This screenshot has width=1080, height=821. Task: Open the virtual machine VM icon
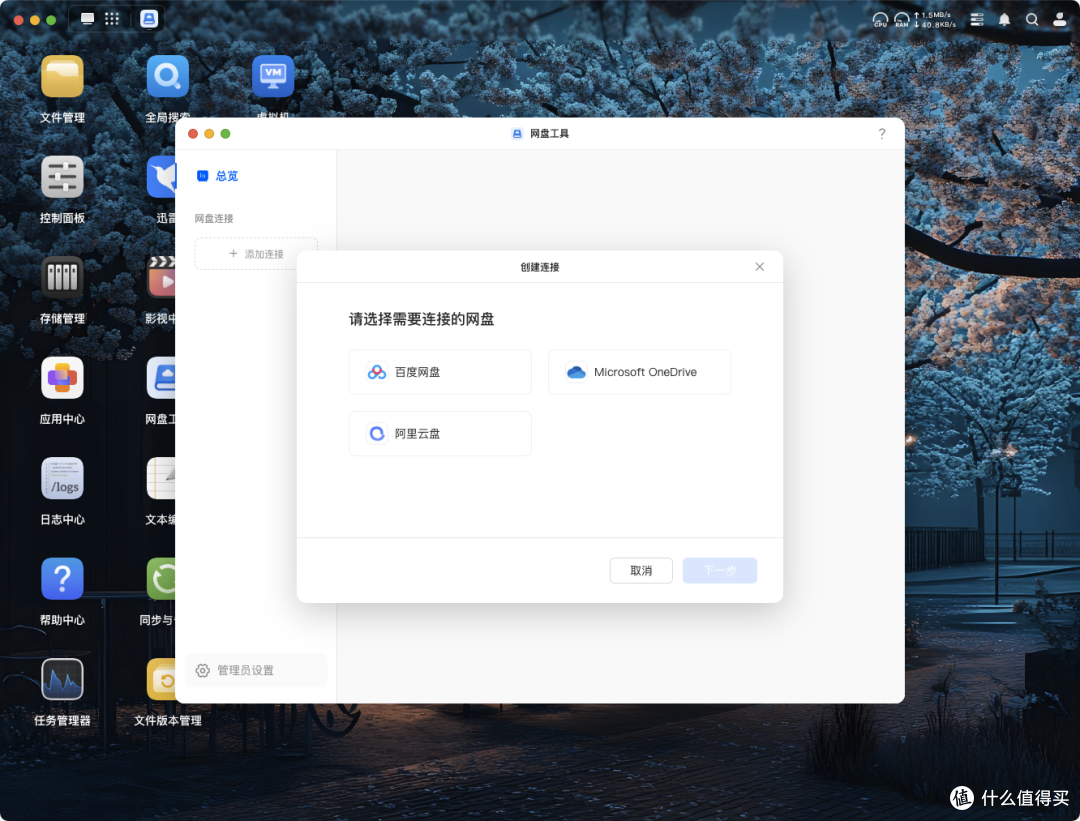pyautogui.click(x=273, y=76)
